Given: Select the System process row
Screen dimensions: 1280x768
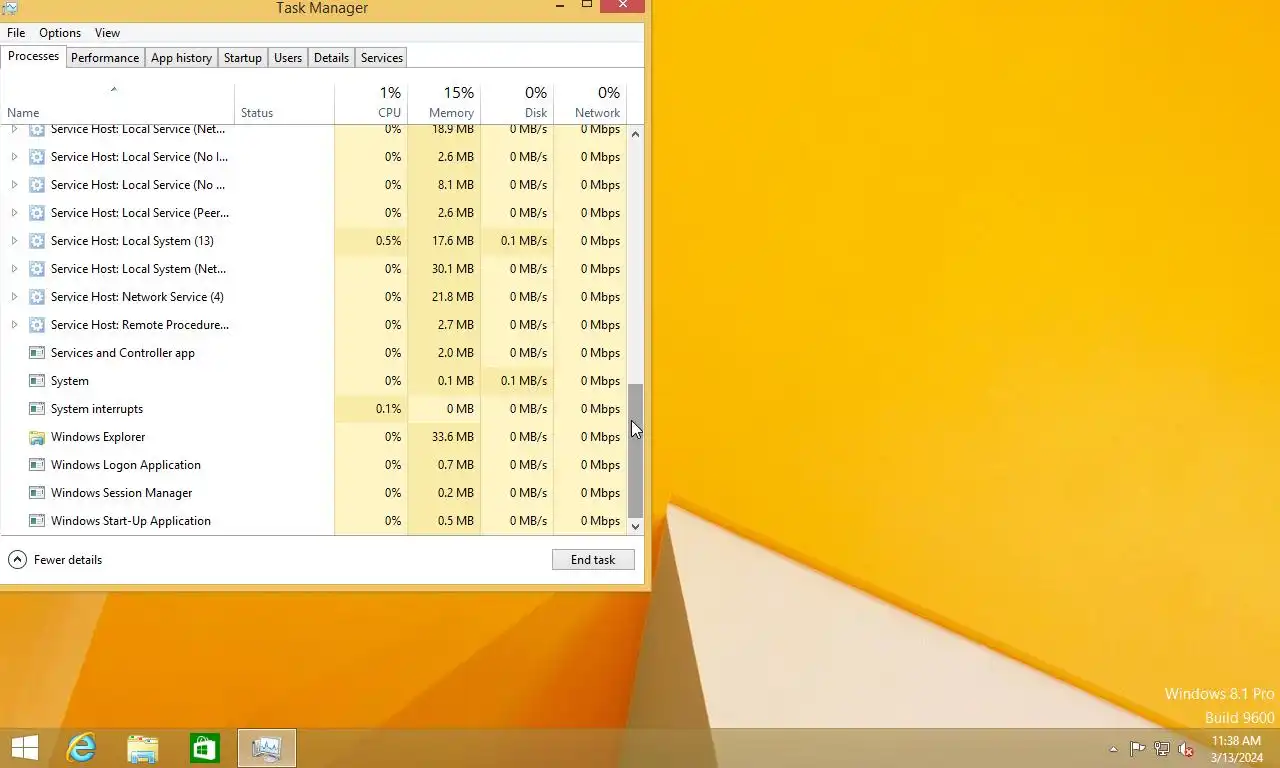Looking at the screenshot, I should click(x=313, y=381).
